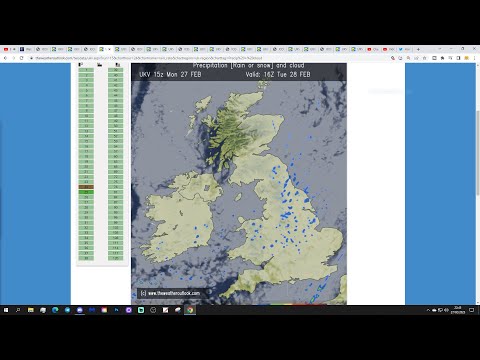Select forecast hour 54 in the right column

pos(116,146)
